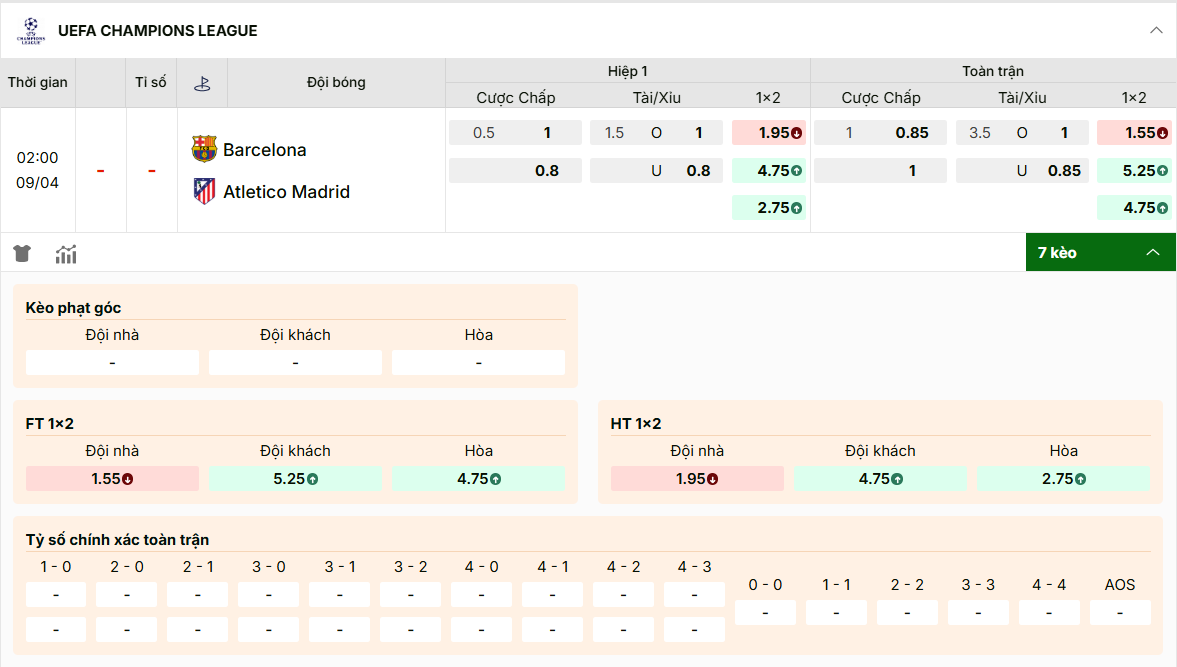This screenshot has width=1177, height=667.
Task: Open the statistics chart icon
Action: [65, 254]
